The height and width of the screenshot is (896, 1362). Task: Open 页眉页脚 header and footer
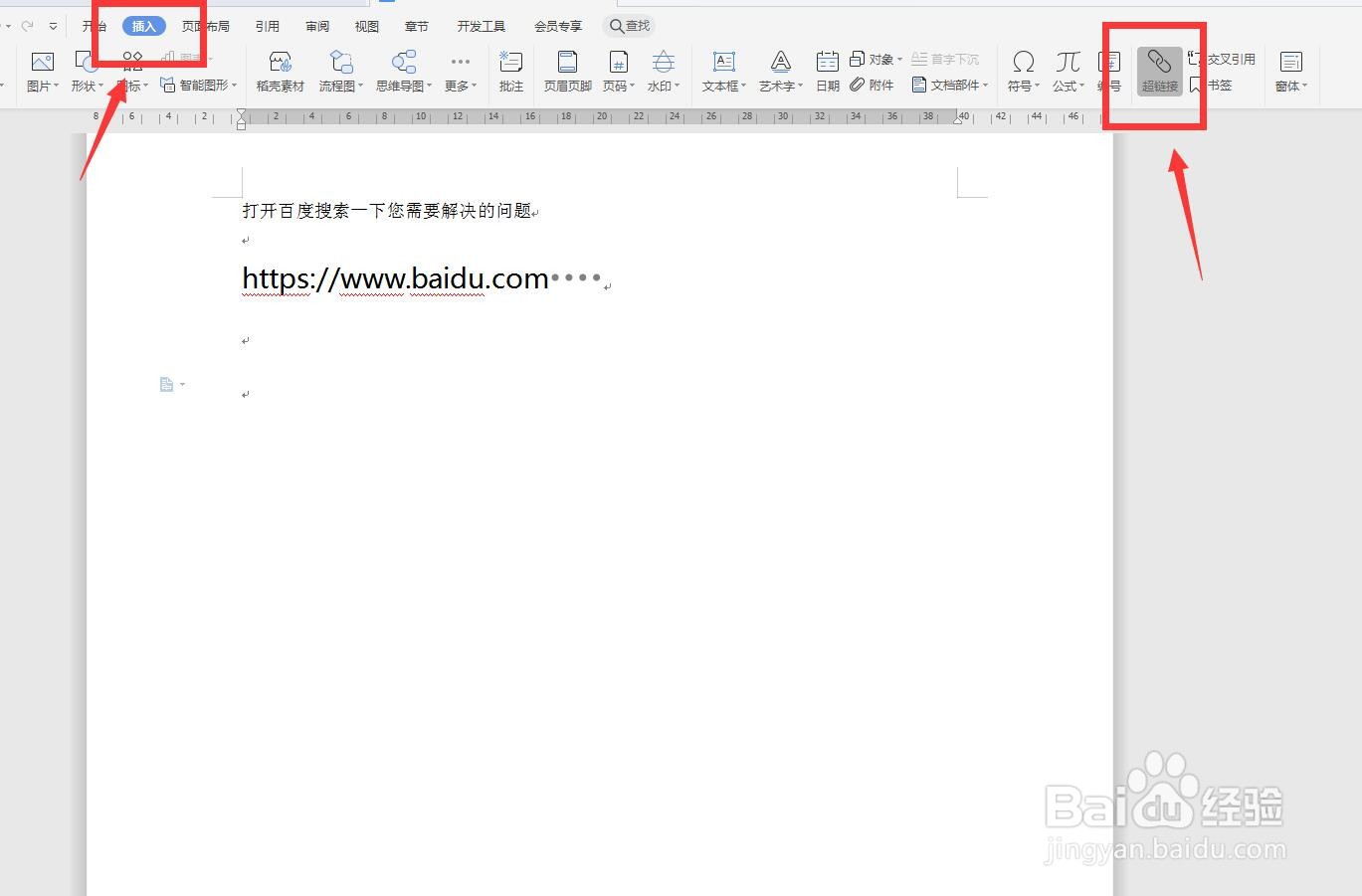point(567,73)
